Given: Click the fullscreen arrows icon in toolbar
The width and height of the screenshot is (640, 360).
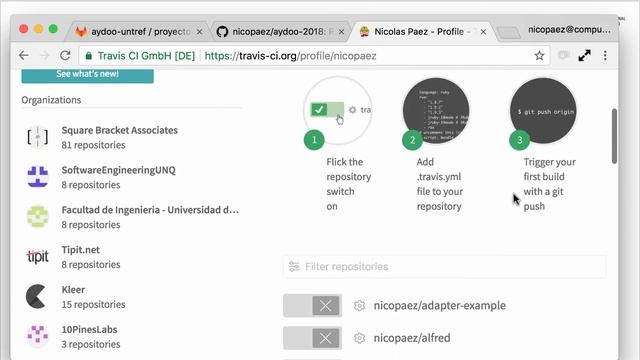Looking at the screenshot, I should tap(584, 56).
